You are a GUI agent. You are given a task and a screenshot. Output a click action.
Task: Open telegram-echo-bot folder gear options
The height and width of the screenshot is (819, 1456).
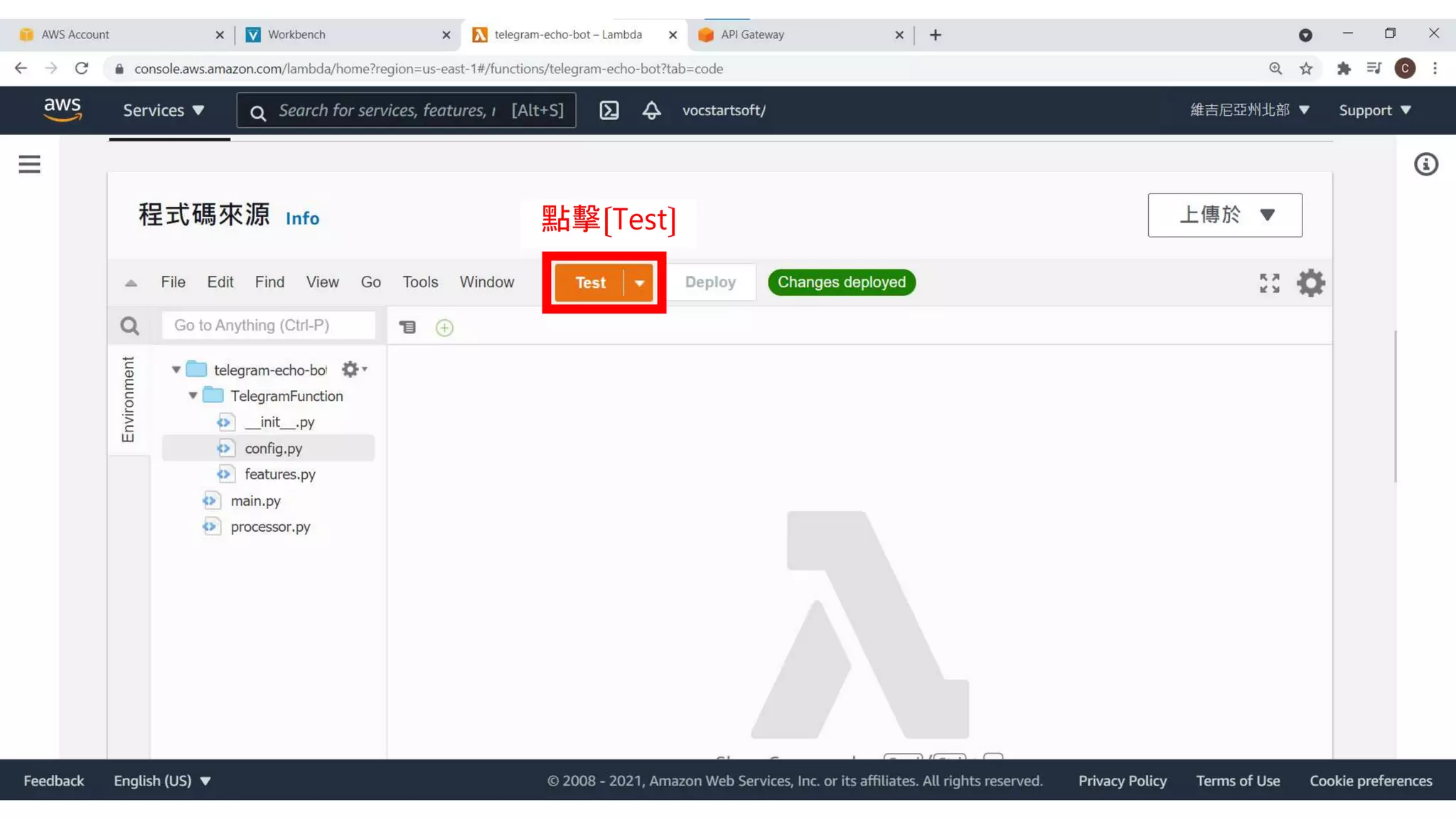(x=353, y=369)
